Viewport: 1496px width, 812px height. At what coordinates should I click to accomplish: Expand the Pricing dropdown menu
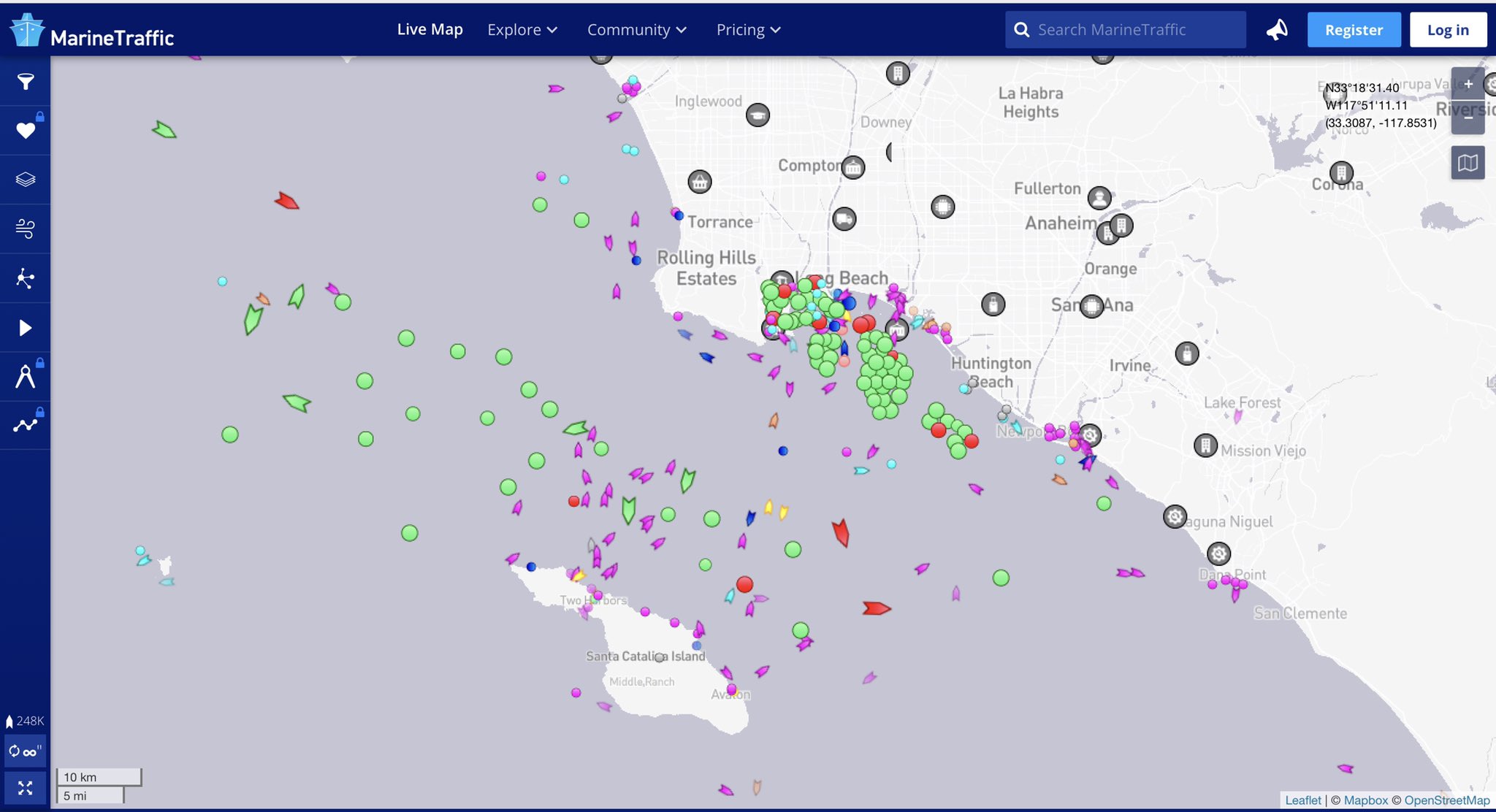[747, 29]
